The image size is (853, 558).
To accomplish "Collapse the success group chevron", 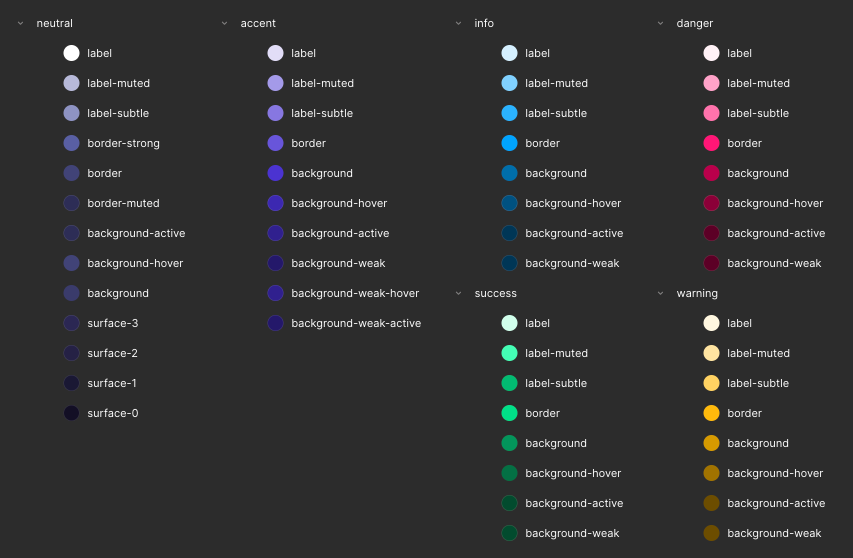I will click(x=458, y=293).
